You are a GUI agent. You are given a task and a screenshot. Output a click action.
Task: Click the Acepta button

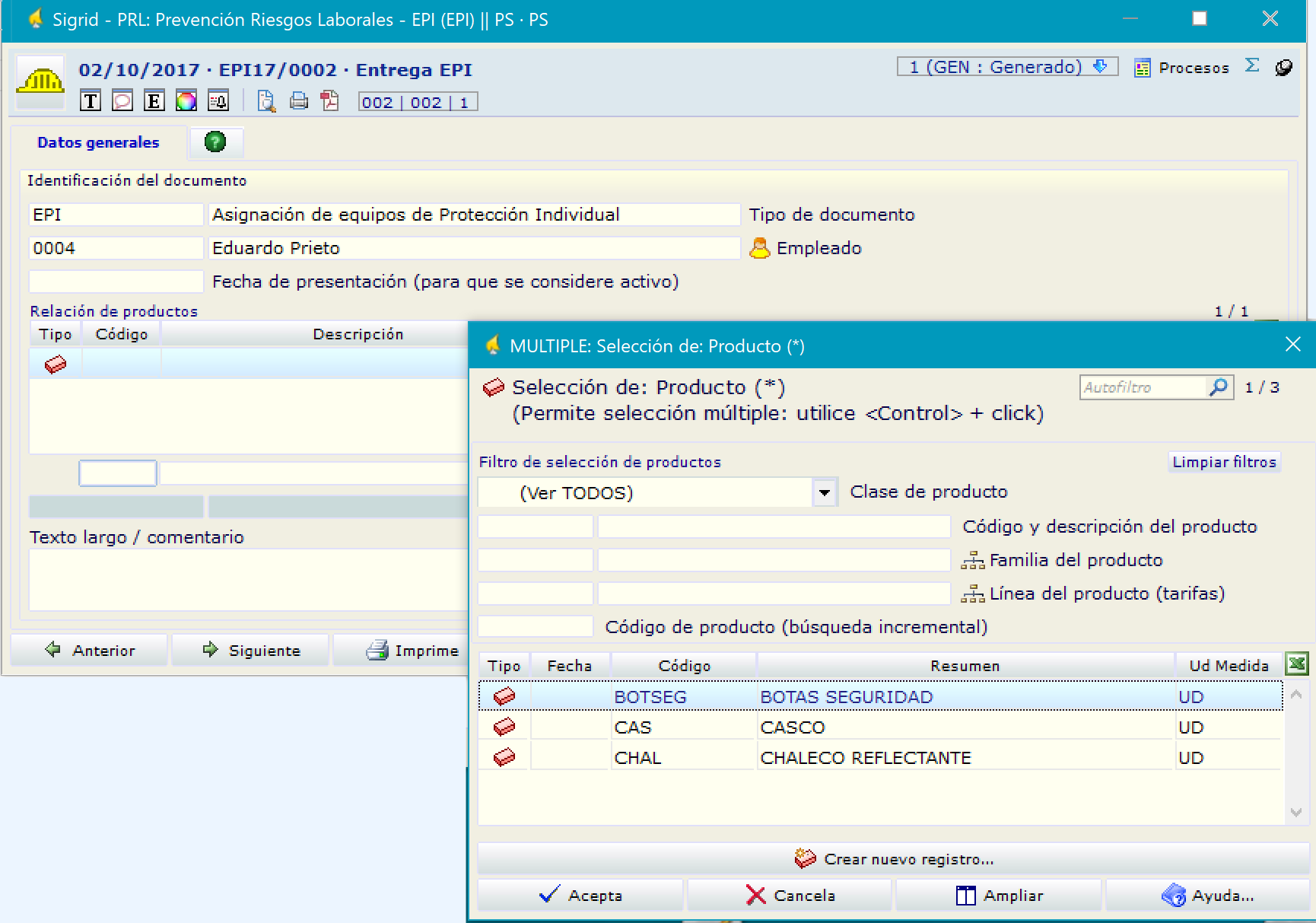(x=580, y=896)
